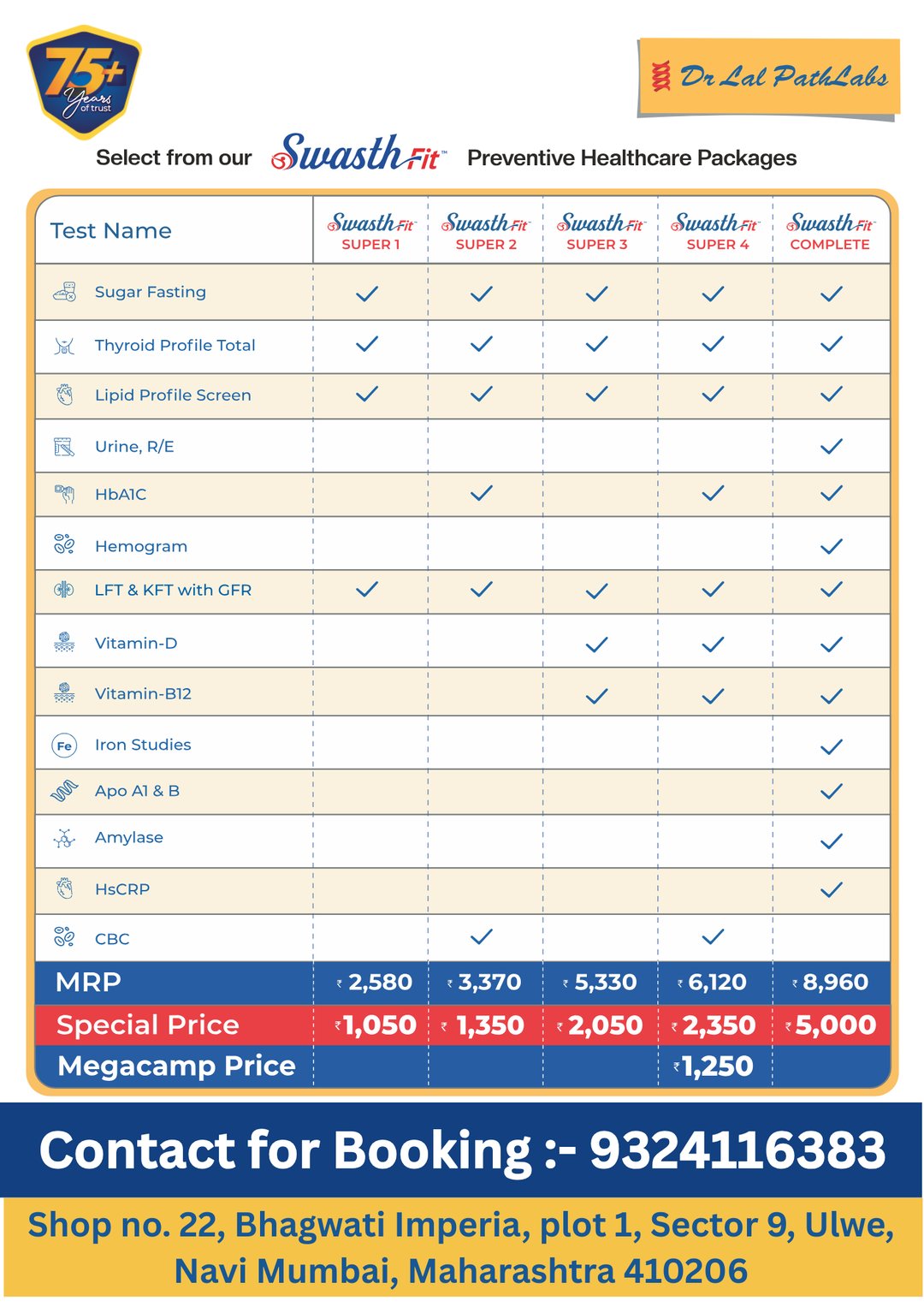This screenshot has height=1307, width=924.
Task: Click the Megacamp Price ₹1,250 value
Action: 714,1066
